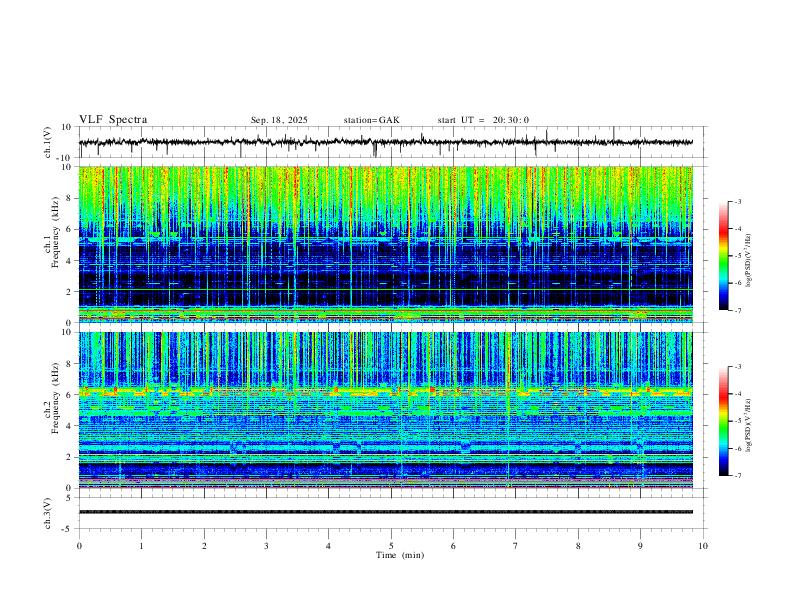Click time axis tick label "1"

coord(142,546)
